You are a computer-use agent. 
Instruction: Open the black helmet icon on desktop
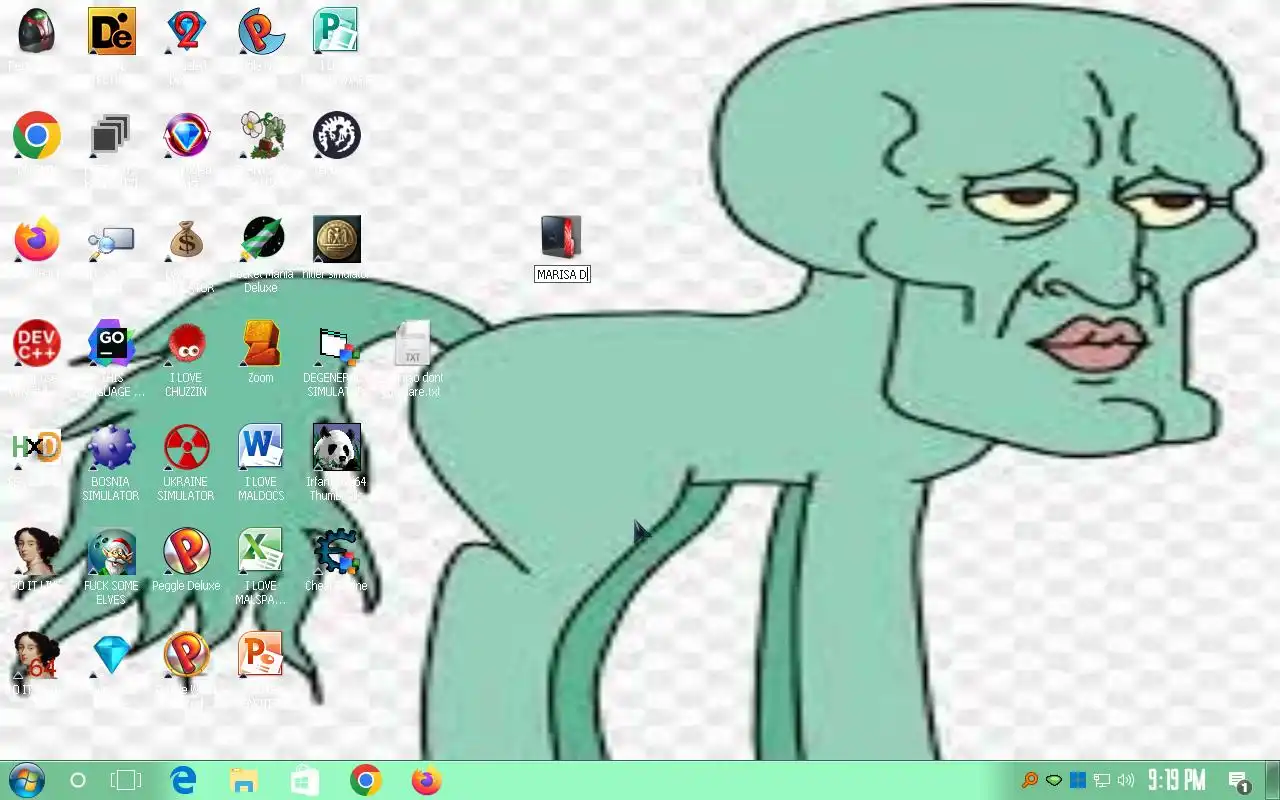pos(36,31)
